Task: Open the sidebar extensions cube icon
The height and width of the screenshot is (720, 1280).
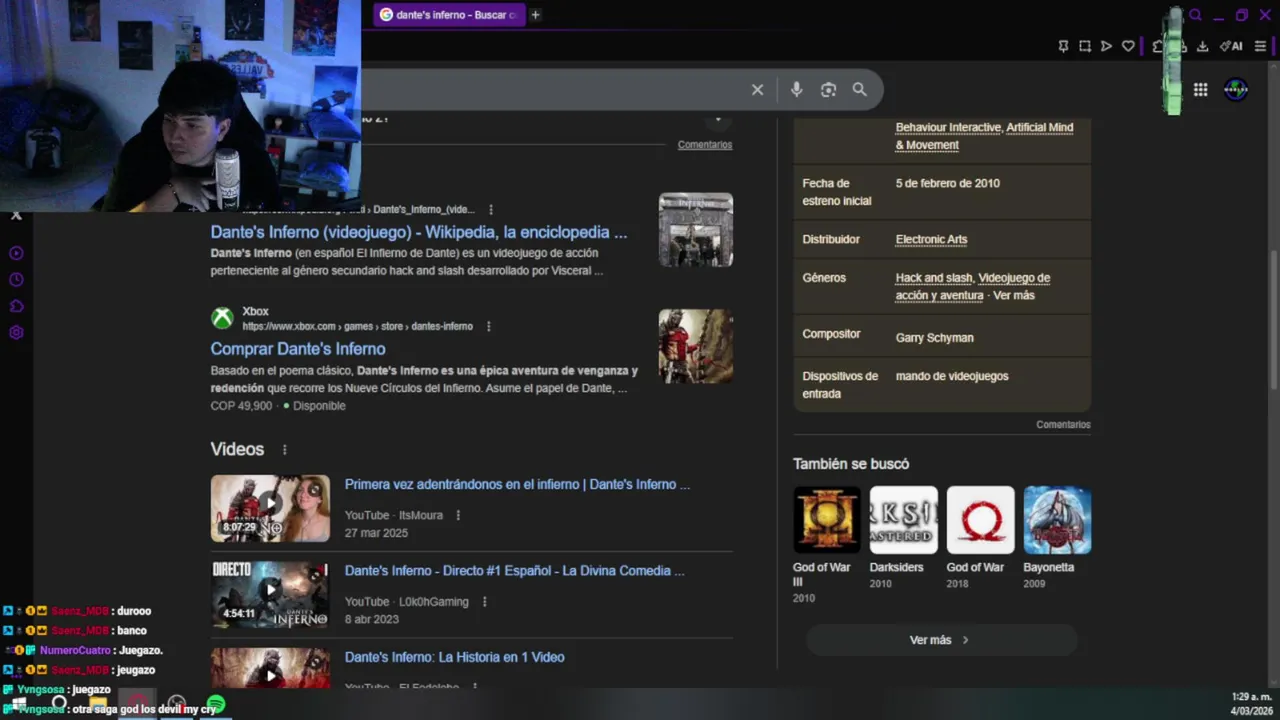Action: [x=16, y=306]
